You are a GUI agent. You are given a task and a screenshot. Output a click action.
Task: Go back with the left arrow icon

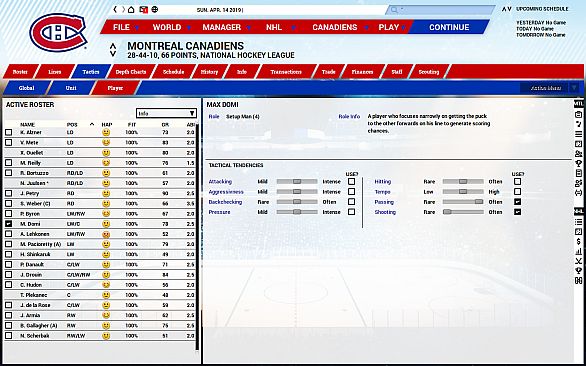(x=115, y=10)
